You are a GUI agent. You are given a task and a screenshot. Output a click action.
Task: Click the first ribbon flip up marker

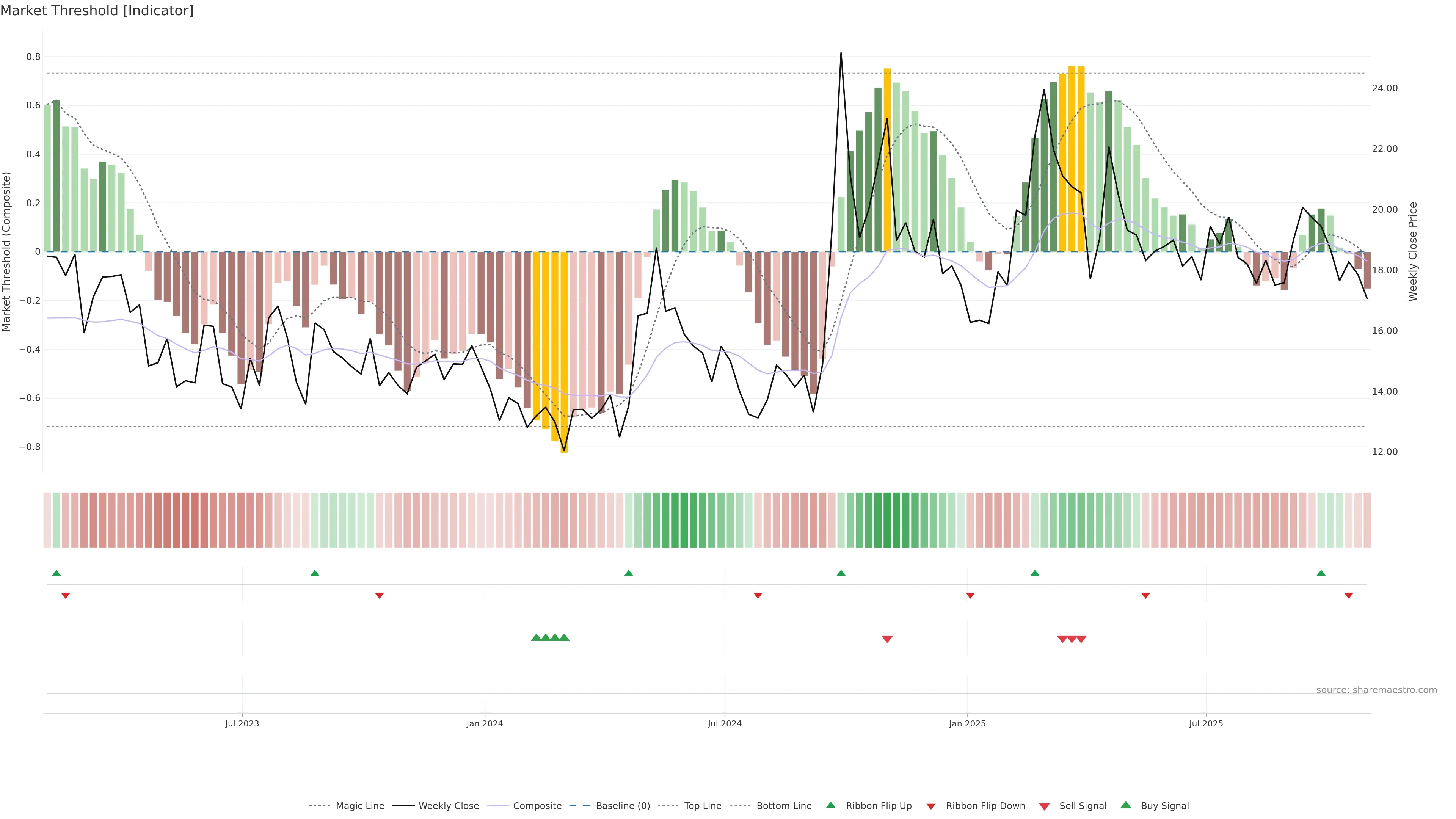(56, 573)
